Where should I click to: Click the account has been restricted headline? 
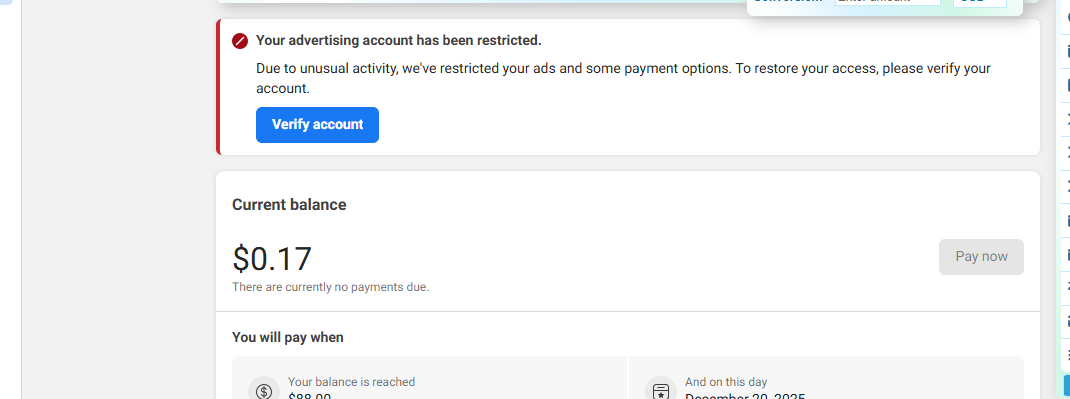point(399,40)
